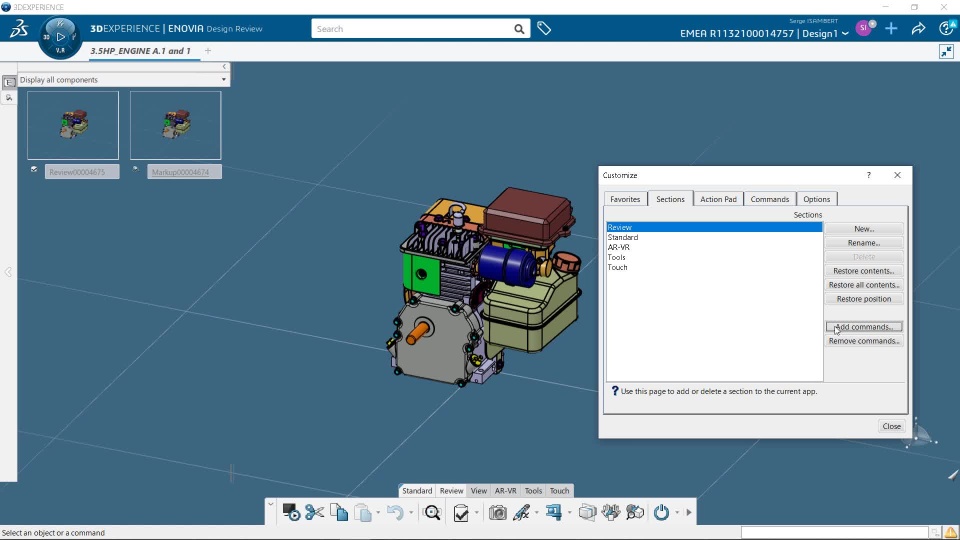960x540 pixels.
Task: Click the sectioning cube icon in toolbar
Action: coord(587,512)
